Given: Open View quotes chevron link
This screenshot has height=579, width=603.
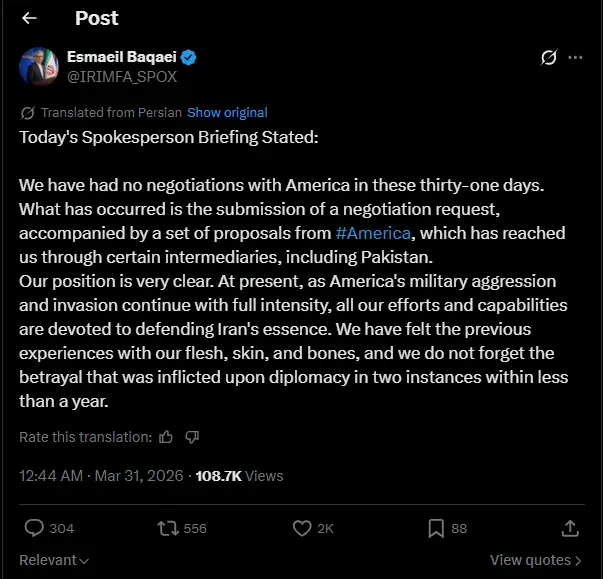Looking at the screenshot, I should point(535,560).
